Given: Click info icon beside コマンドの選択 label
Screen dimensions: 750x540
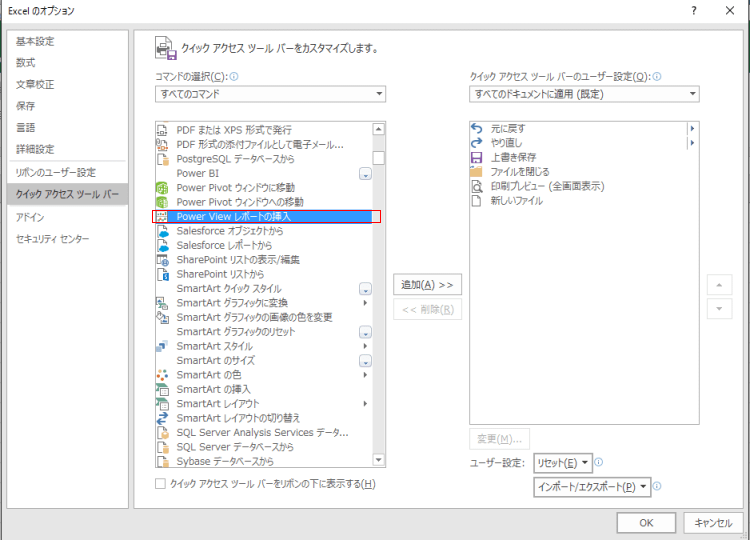Looking at the screenshot, I should click(x=234, y=77).
